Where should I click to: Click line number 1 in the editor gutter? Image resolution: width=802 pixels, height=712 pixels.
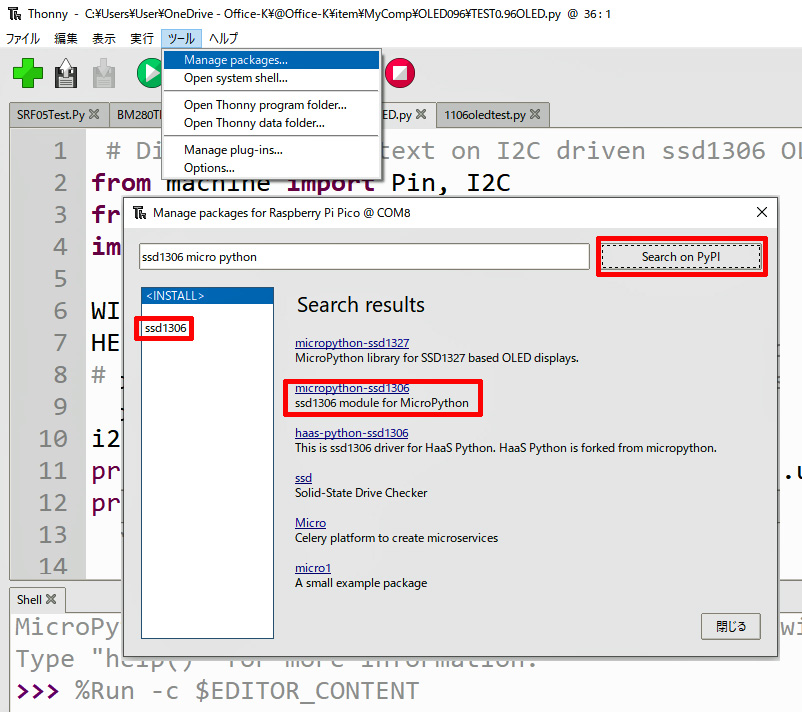pyautogui.click(x=60, y=151)
